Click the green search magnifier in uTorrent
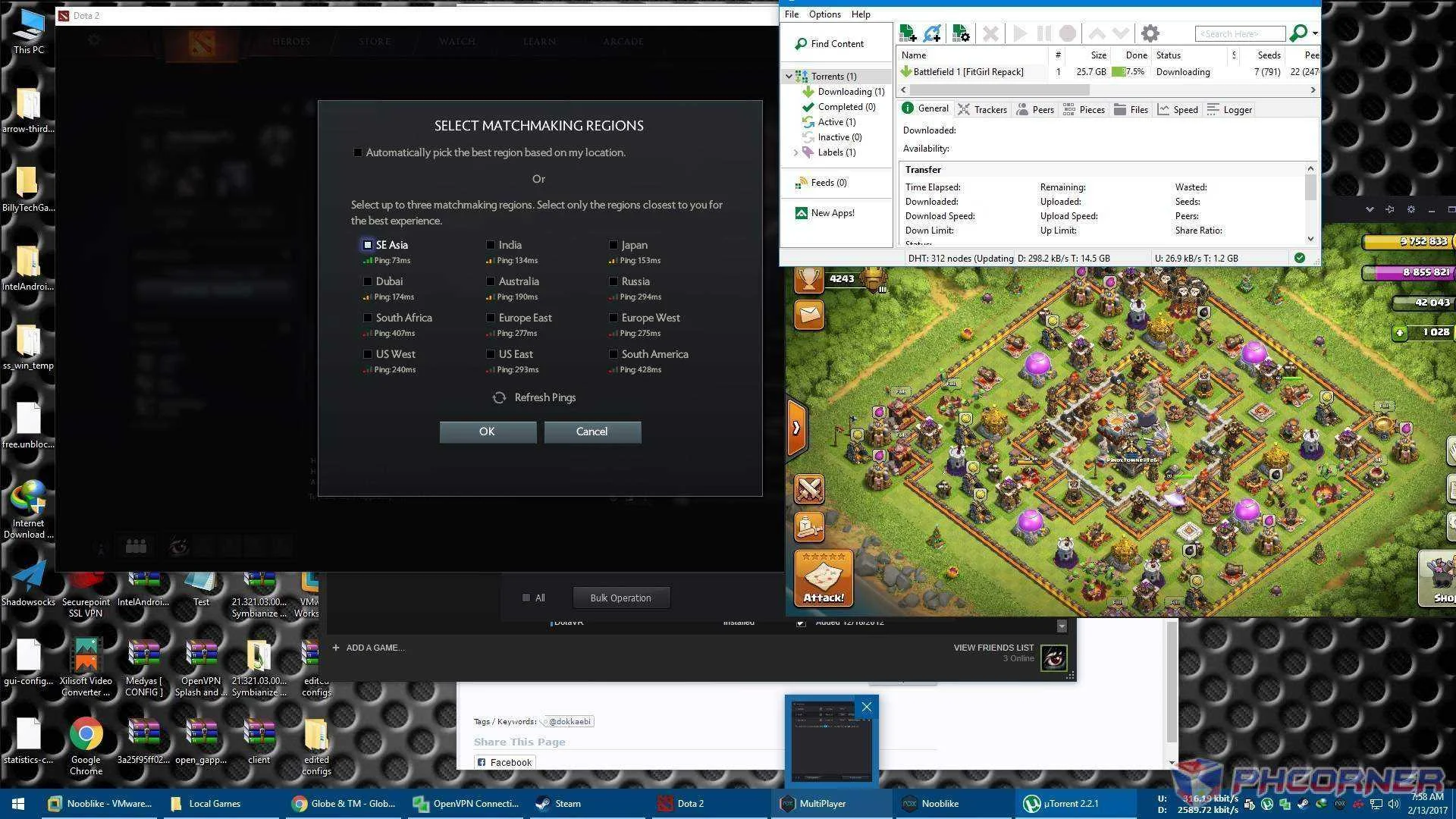 point(1298,33)
